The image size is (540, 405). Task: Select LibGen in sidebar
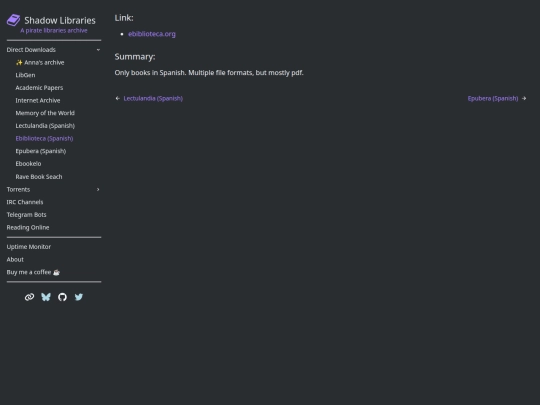25,75
